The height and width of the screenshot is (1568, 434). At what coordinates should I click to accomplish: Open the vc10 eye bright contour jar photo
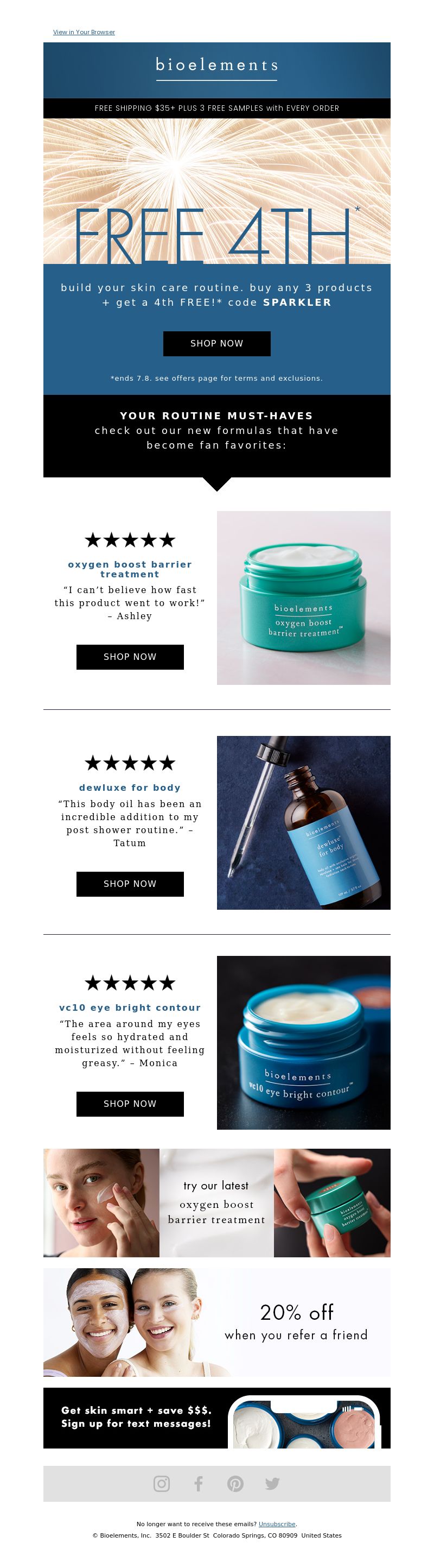(304, 1043)
